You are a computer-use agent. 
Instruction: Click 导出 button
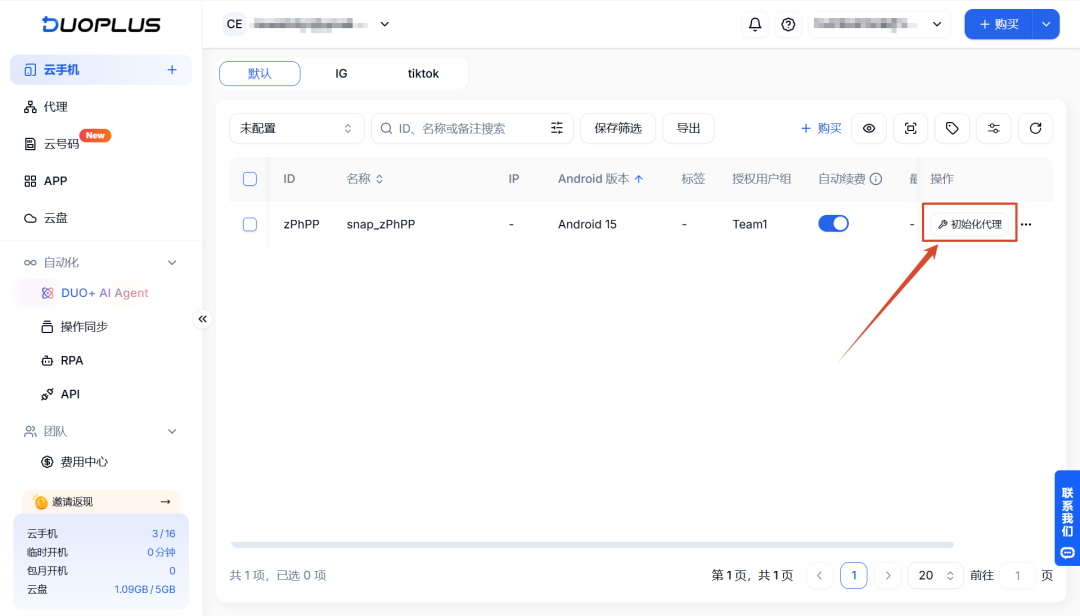[x=688, y=128]
